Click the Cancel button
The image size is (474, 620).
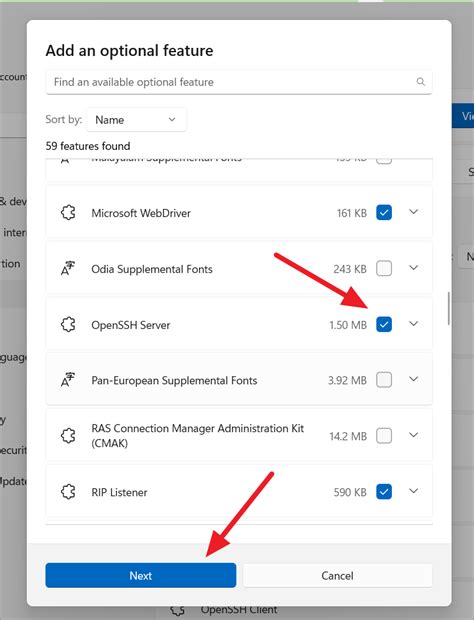click(338, 575)
